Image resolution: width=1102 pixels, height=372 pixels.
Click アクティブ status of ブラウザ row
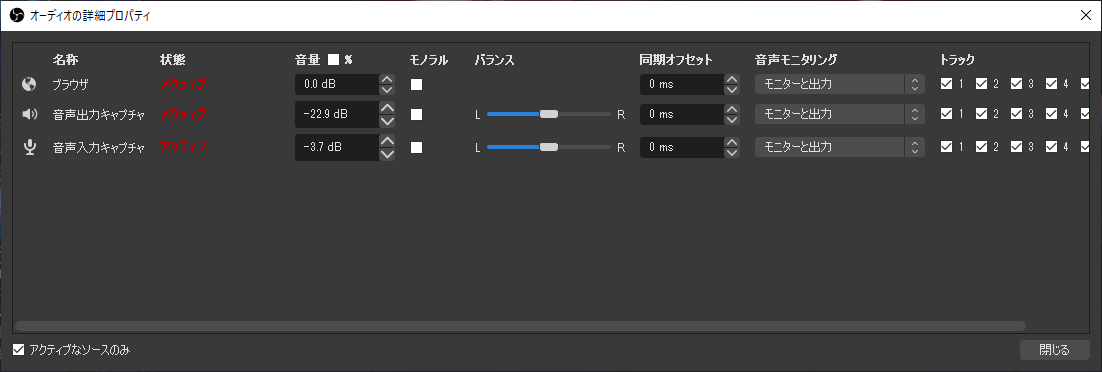click(183, 84)
